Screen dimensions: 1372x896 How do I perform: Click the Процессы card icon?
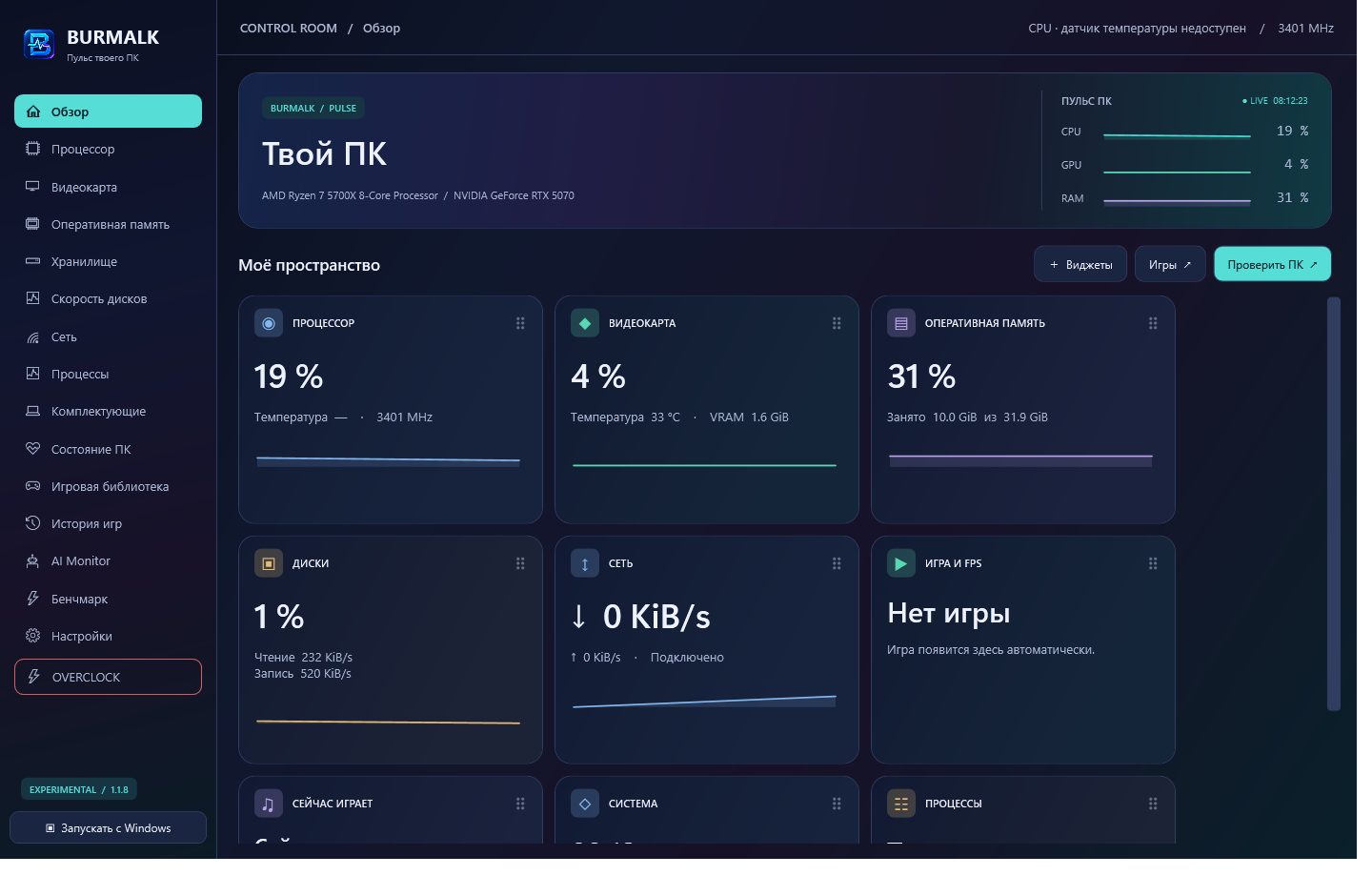click(901, 804)
